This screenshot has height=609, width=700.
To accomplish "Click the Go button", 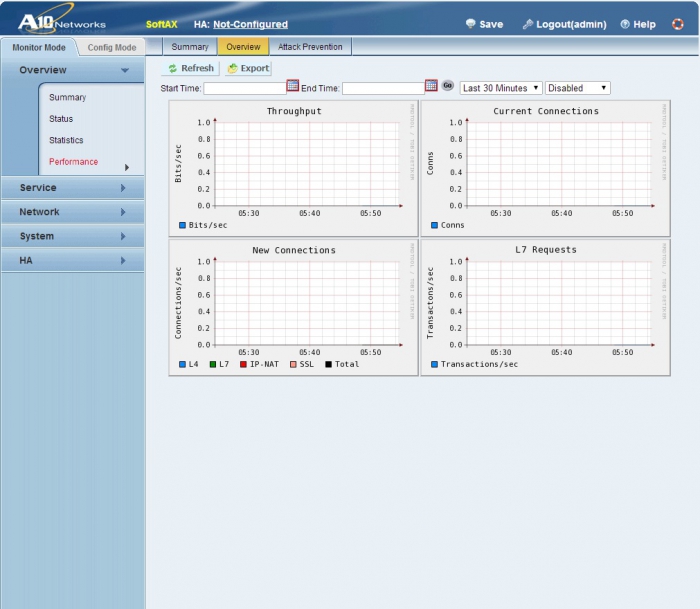I will [x=448, y=85].
